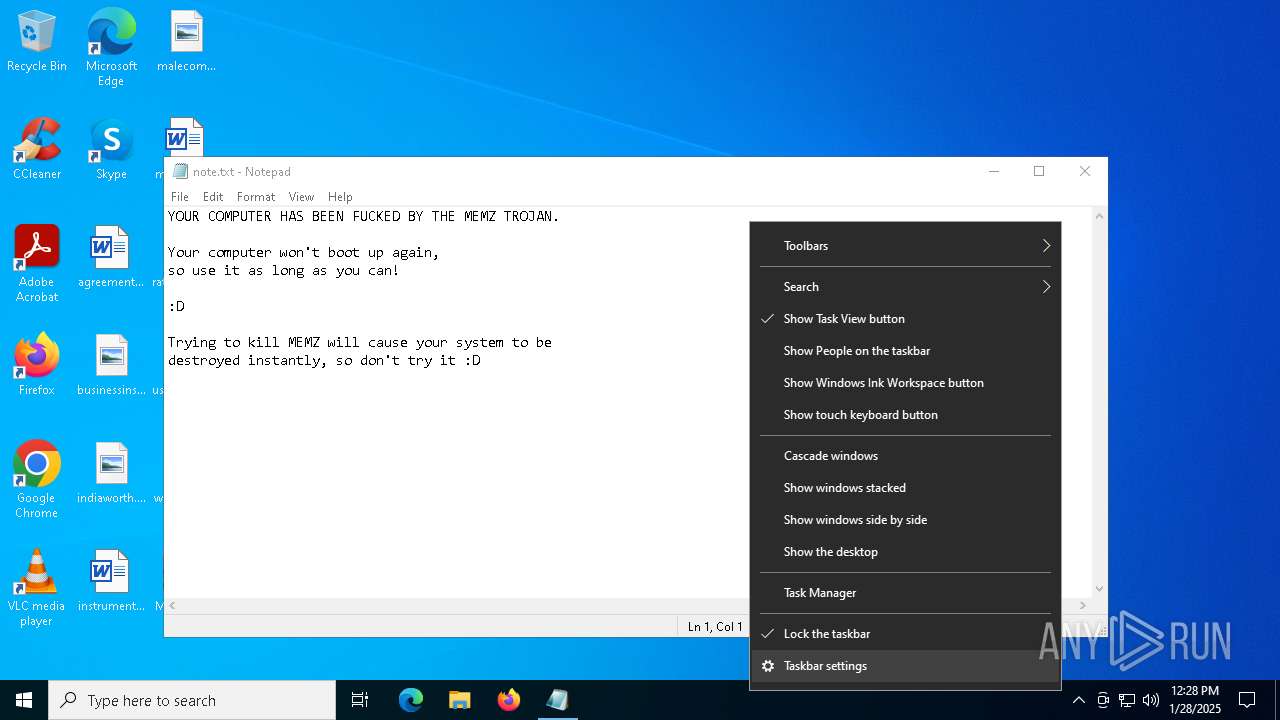Click the Windows Start button
This screenshot has width=1280, height=720.
tap(24, 700)
